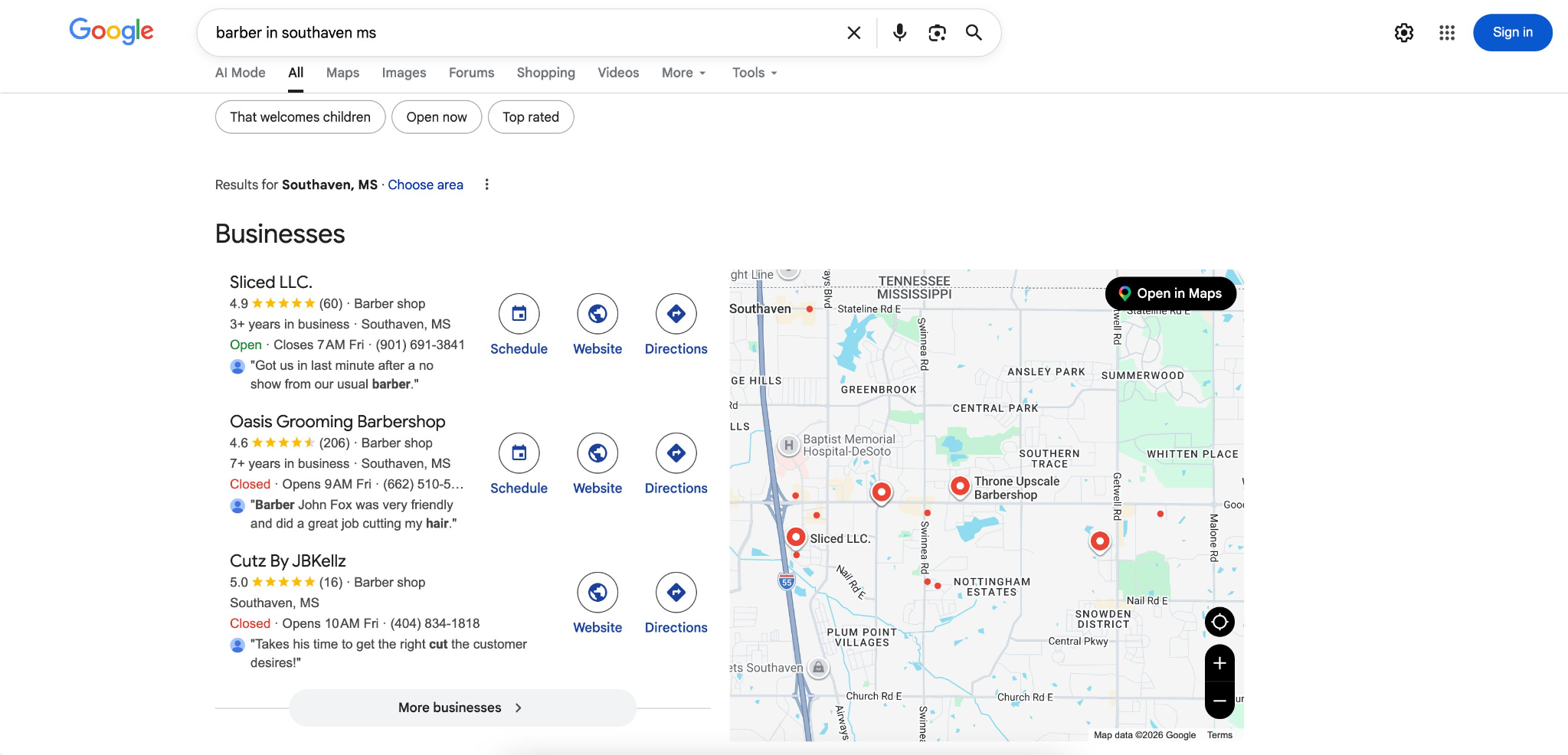Click the Oasis Grooming review about John Fox
Image resolution: width=1568 pixels, height=755 pixels.
click(x=353, y=515)
